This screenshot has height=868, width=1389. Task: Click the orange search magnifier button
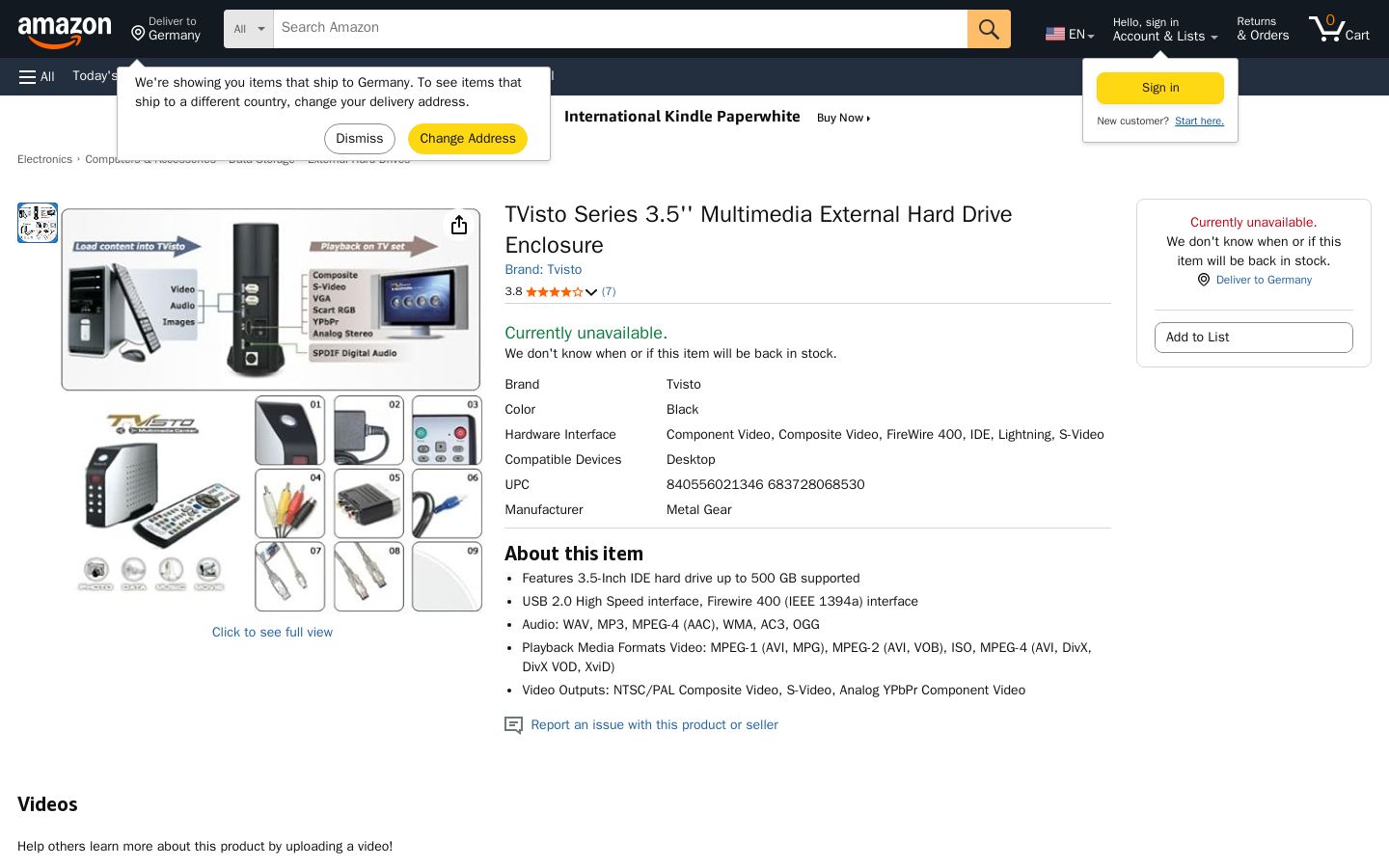pos(989,29)
